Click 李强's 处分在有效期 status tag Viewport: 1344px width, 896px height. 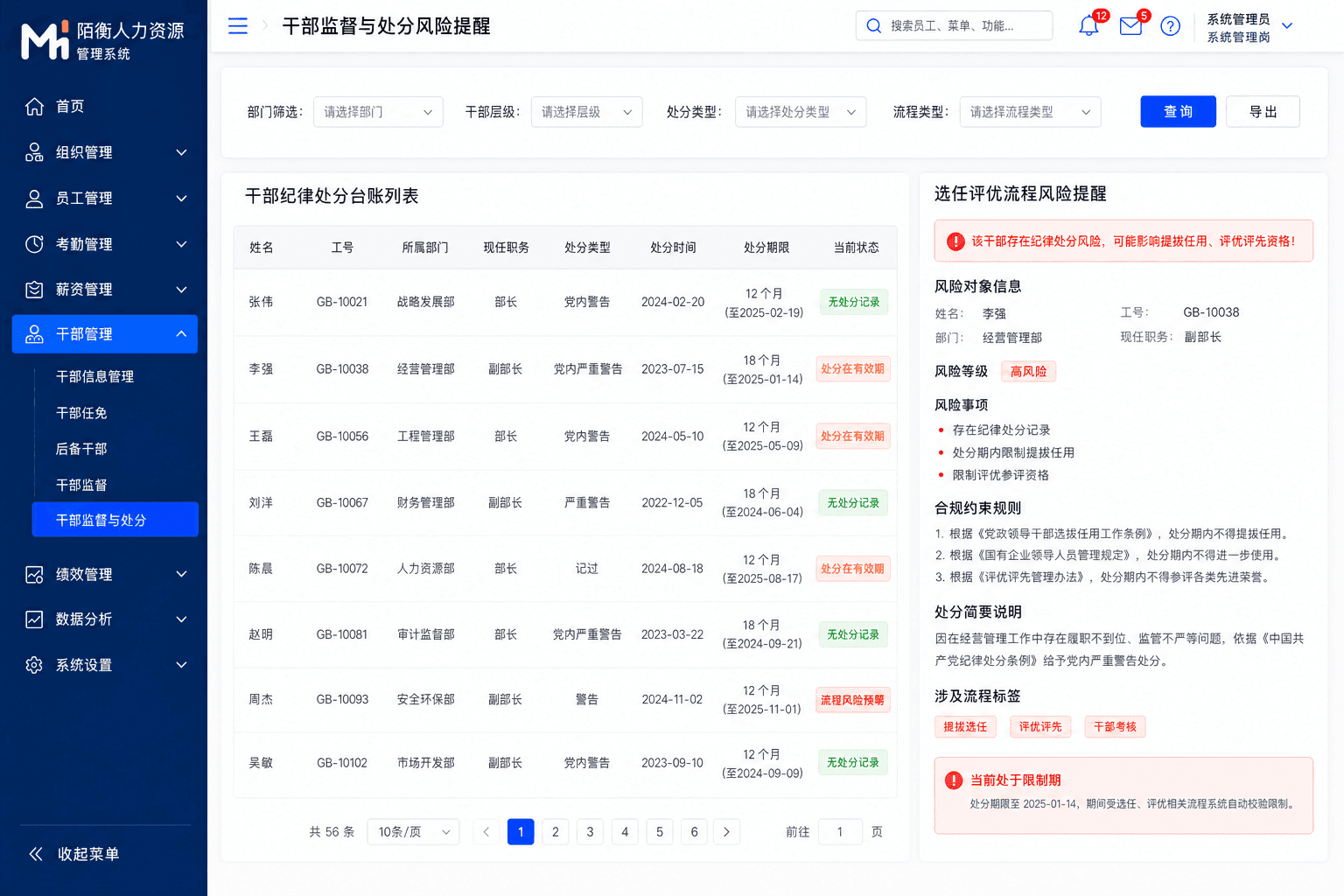pyautogui.click(x=852, y=369)
